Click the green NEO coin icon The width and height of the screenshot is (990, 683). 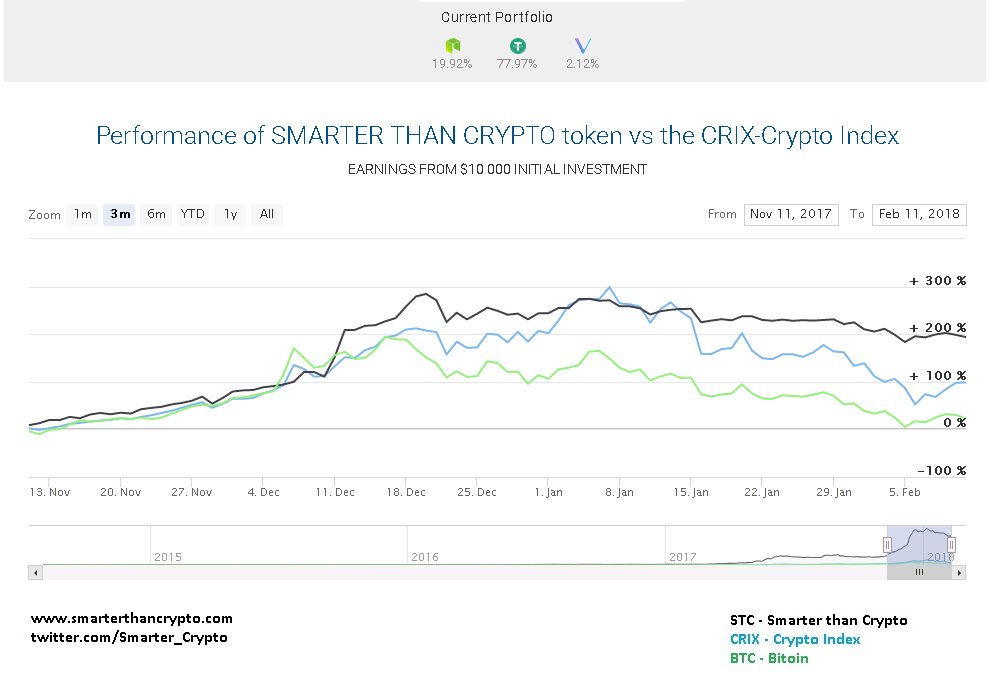point(453,45)
